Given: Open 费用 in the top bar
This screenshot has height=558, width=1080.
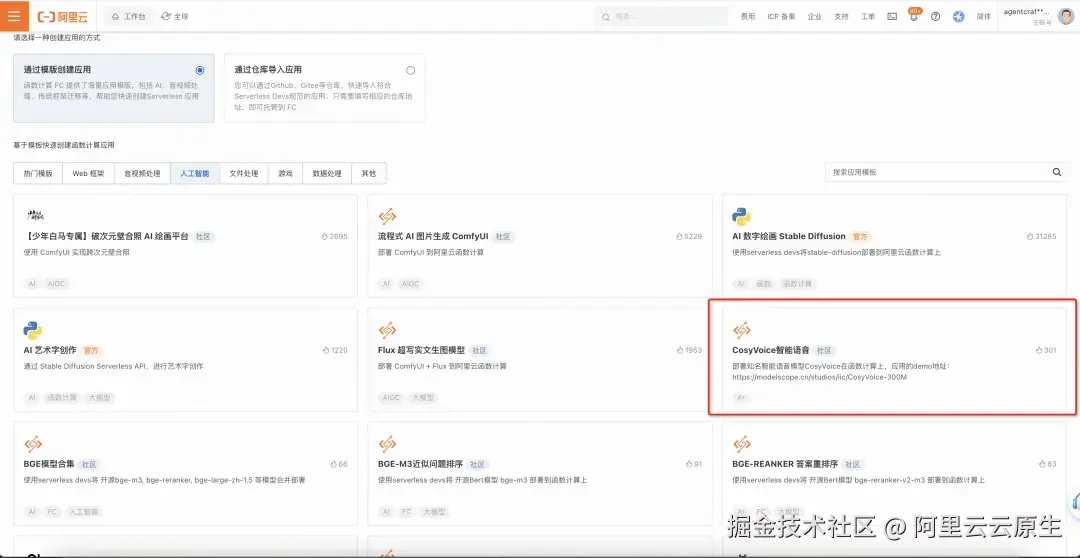Looking at the screenshot, I should (747, 17).
